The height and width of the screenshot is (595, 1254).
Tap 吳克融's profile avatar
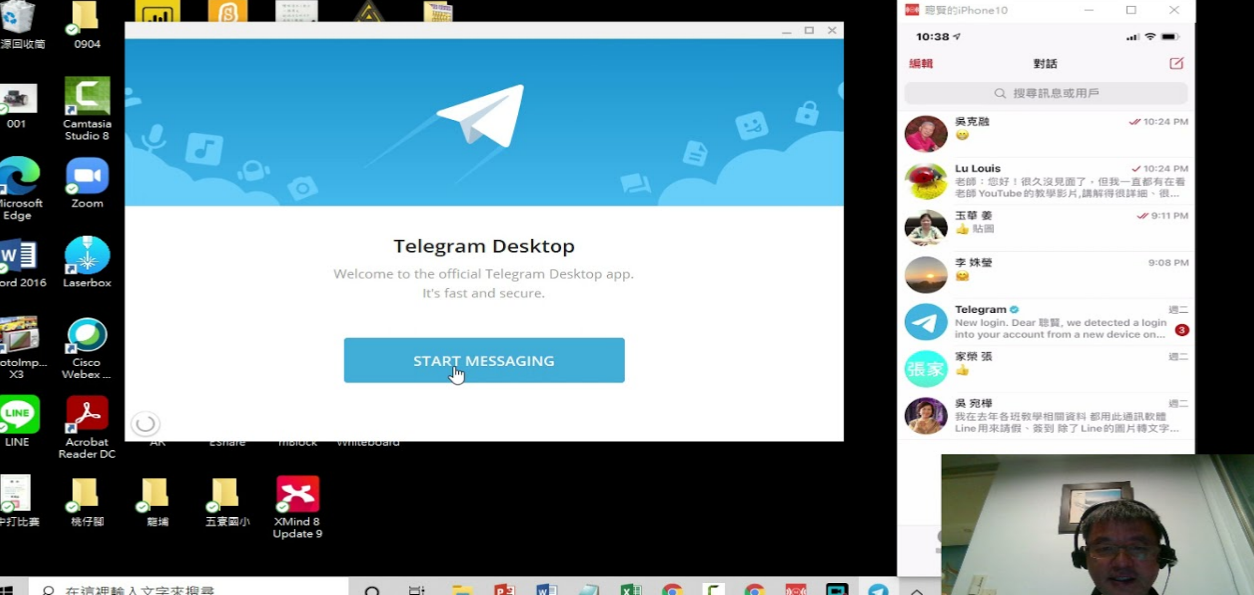pos(926,134)
